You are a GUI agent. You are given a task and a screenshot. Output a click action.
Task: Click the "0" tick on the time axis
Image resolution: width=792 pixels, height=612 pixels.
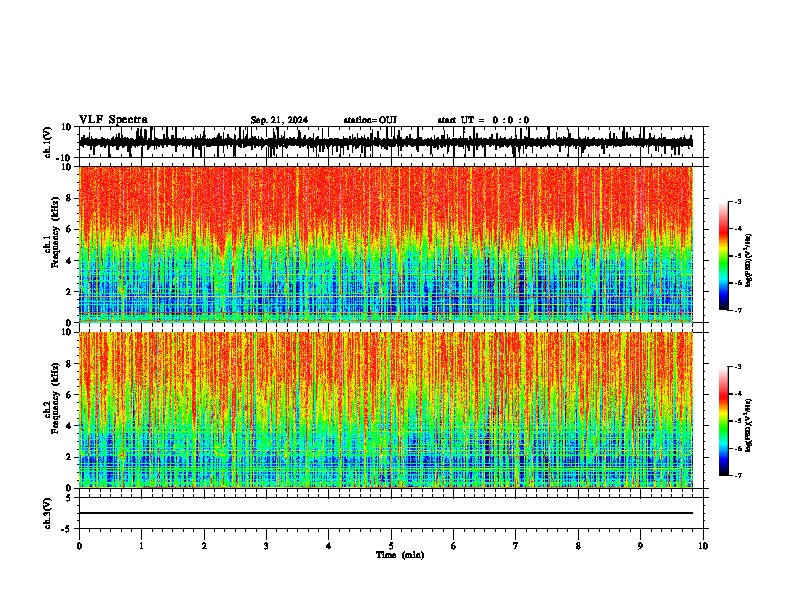tap(79, 546)
